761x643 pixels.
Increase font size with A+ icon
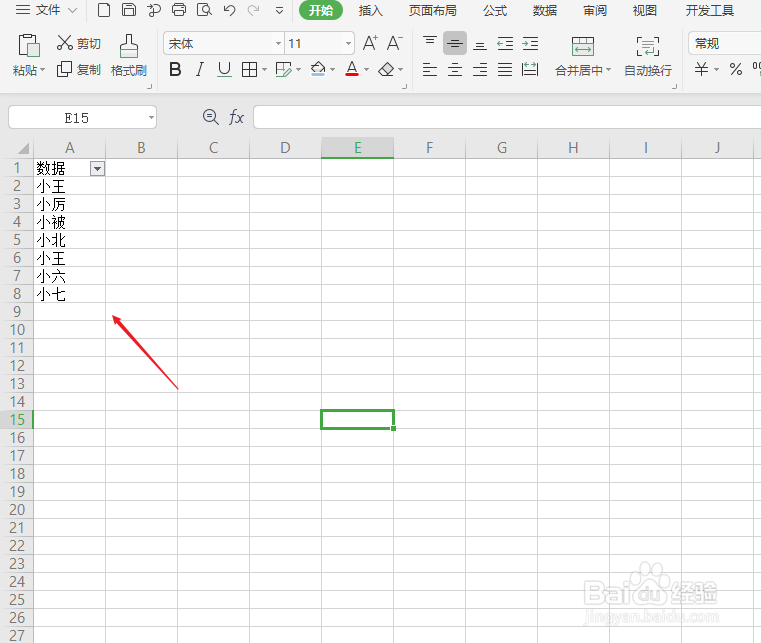[x=370, y=43]
